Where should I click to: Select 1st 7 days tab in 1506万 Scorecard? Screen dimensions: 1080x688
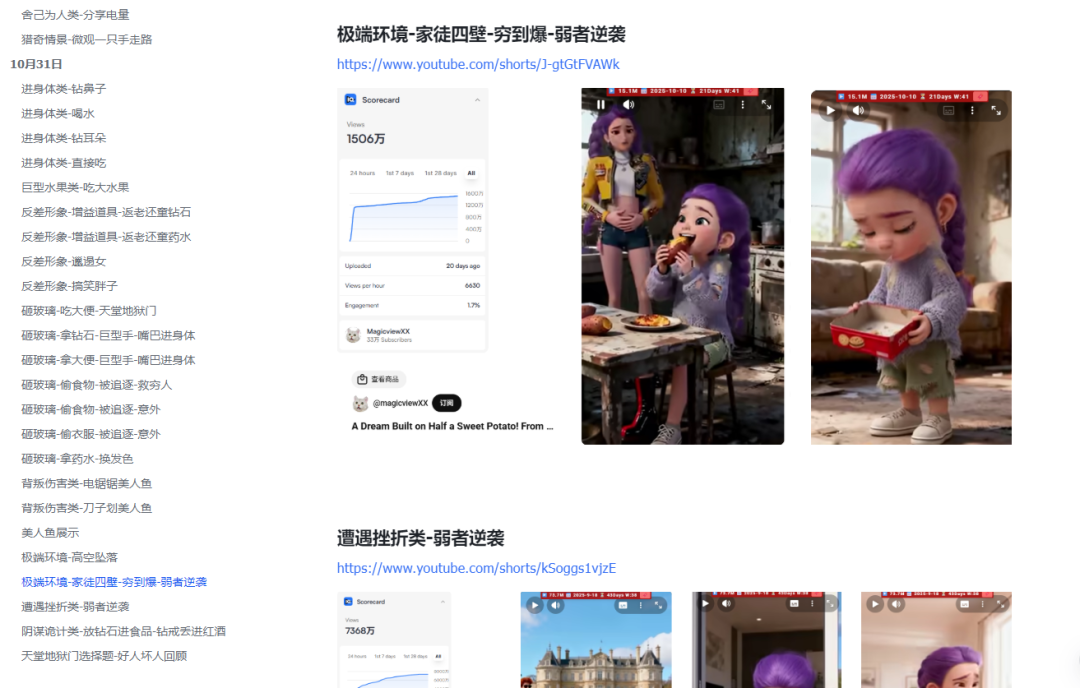pos(400,173)
